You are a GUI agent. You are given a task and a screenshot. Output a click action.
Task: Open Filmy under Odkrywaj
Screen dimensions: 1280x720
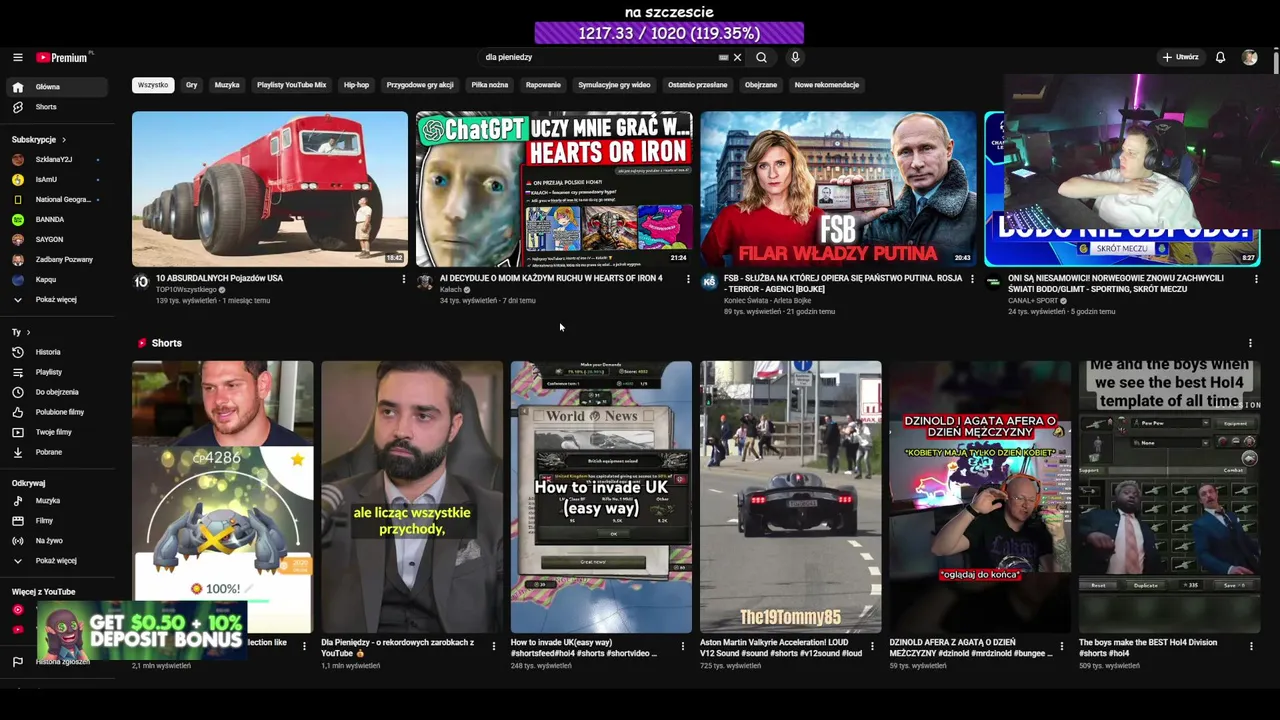point(56,521)
